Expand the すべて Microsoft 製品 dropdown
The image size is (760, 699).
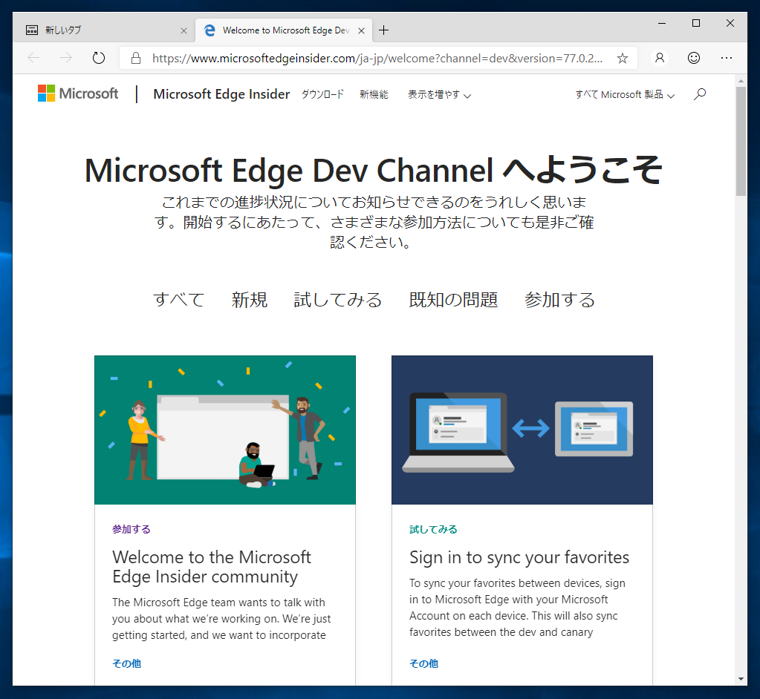625,95
